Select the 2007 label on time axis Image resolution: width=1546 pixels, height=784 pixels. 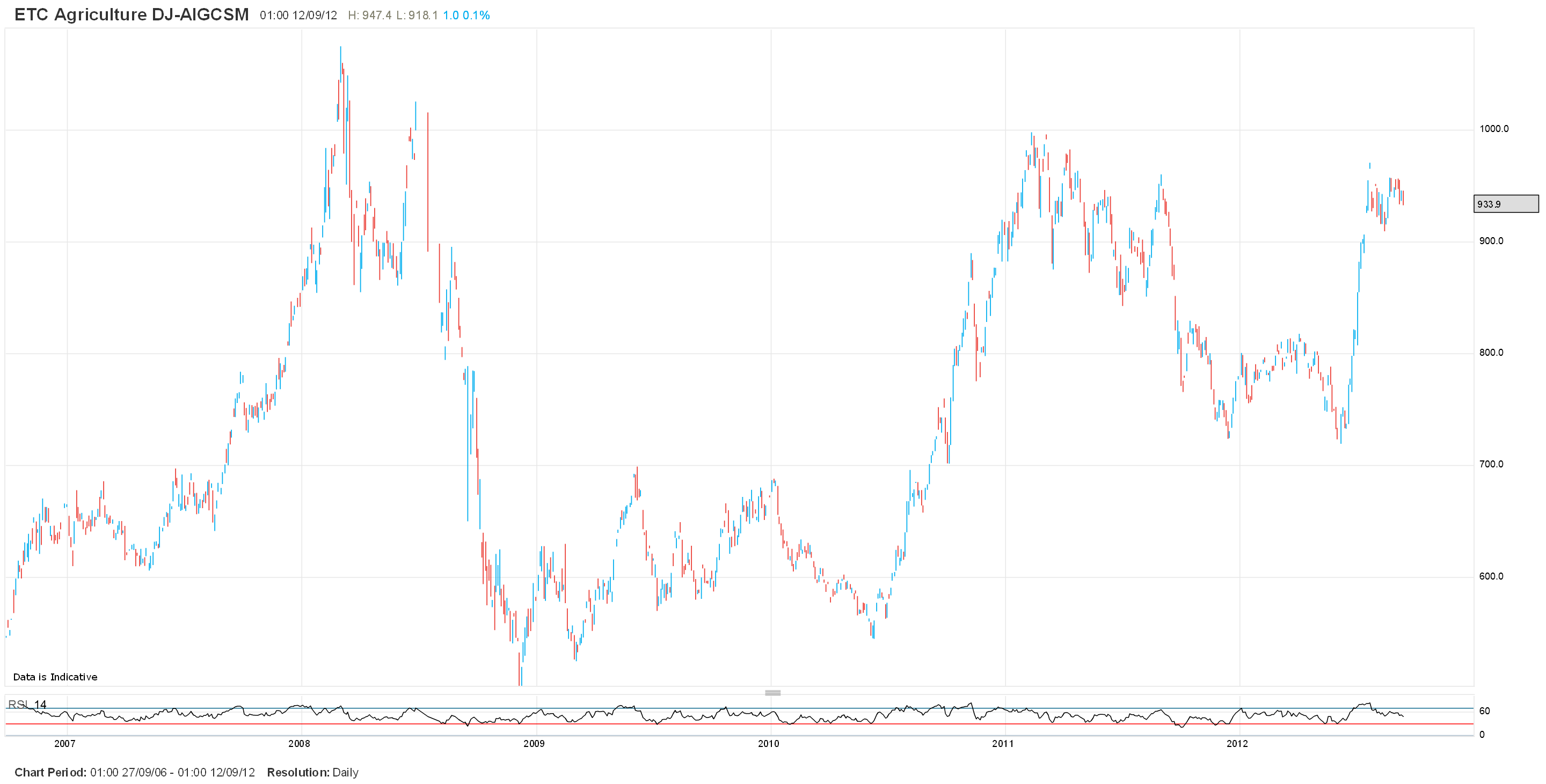point(65,744)
